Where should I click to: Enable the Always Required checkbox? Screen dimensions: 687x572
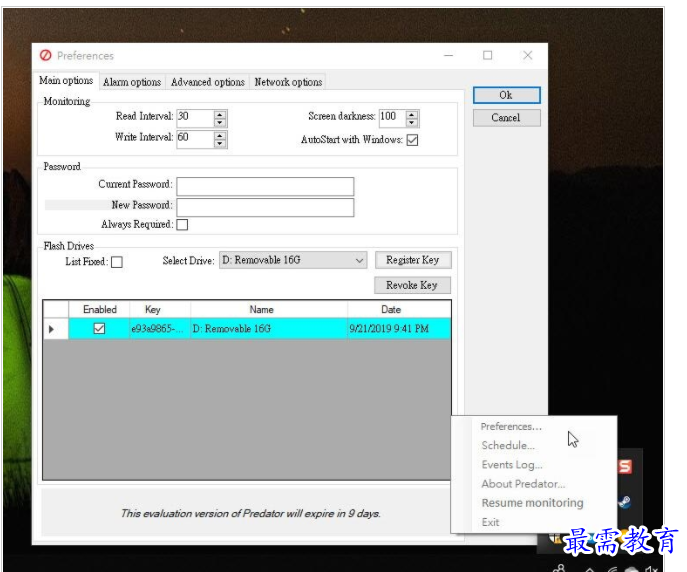182,225
